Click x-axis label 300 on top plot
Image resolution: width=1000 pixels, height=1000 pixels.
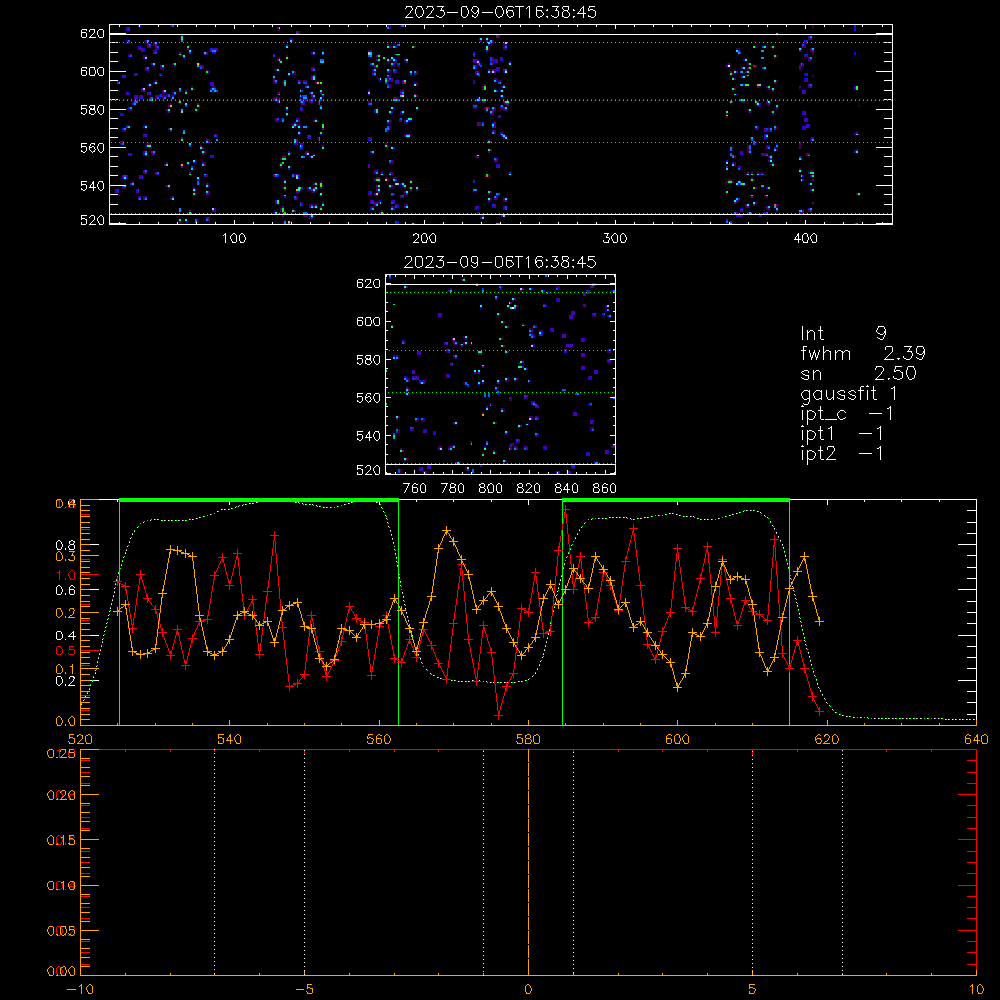(x=615, y=239)
